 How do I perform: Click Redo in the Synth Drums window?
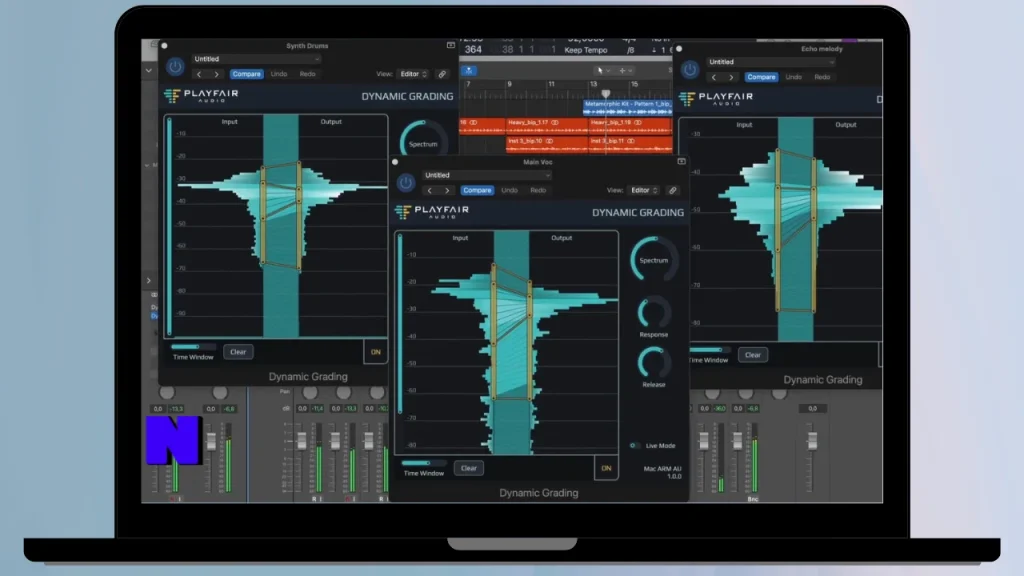(x=308, y=74)
